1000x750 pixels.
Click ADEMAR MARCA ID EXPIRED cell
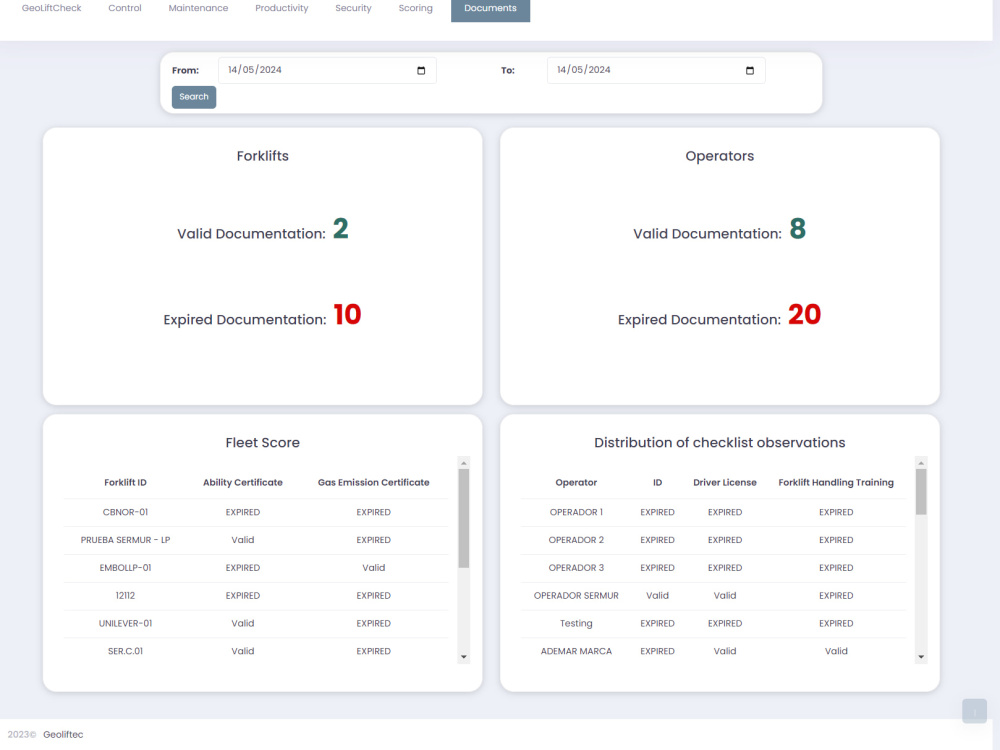[x=658, y=651]
